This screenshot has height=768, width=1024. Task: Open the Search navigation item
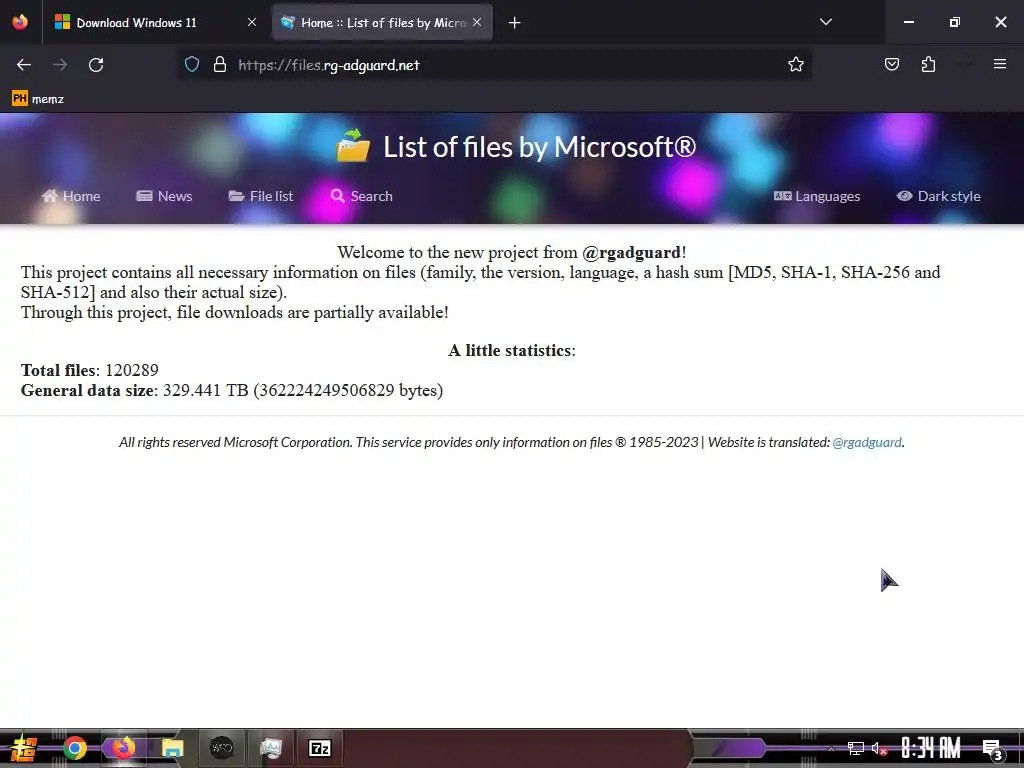point(361,196)
